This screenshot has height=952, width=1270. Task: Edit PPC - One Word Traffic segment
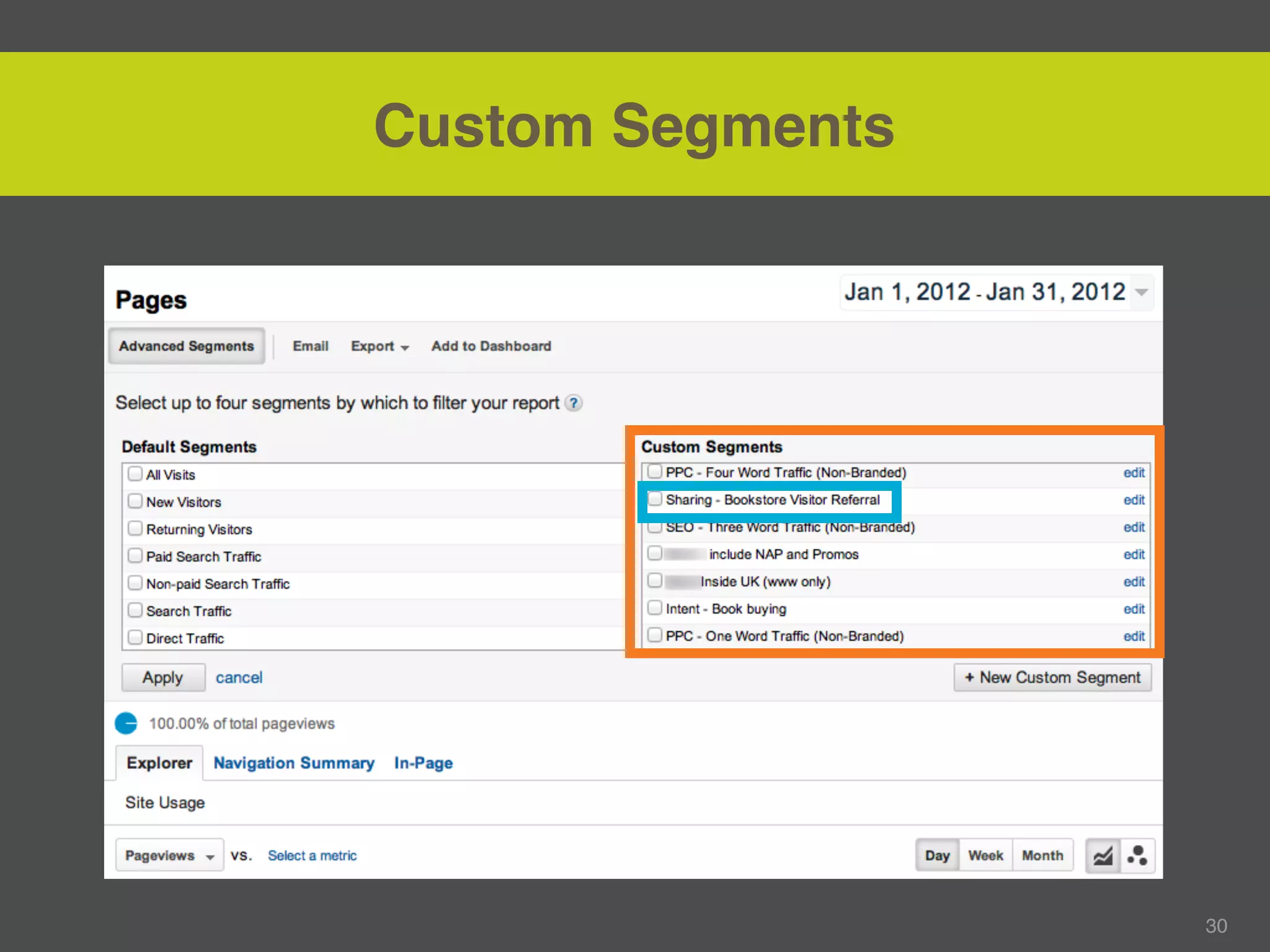pyautogui.click(x=1134, y=637)
